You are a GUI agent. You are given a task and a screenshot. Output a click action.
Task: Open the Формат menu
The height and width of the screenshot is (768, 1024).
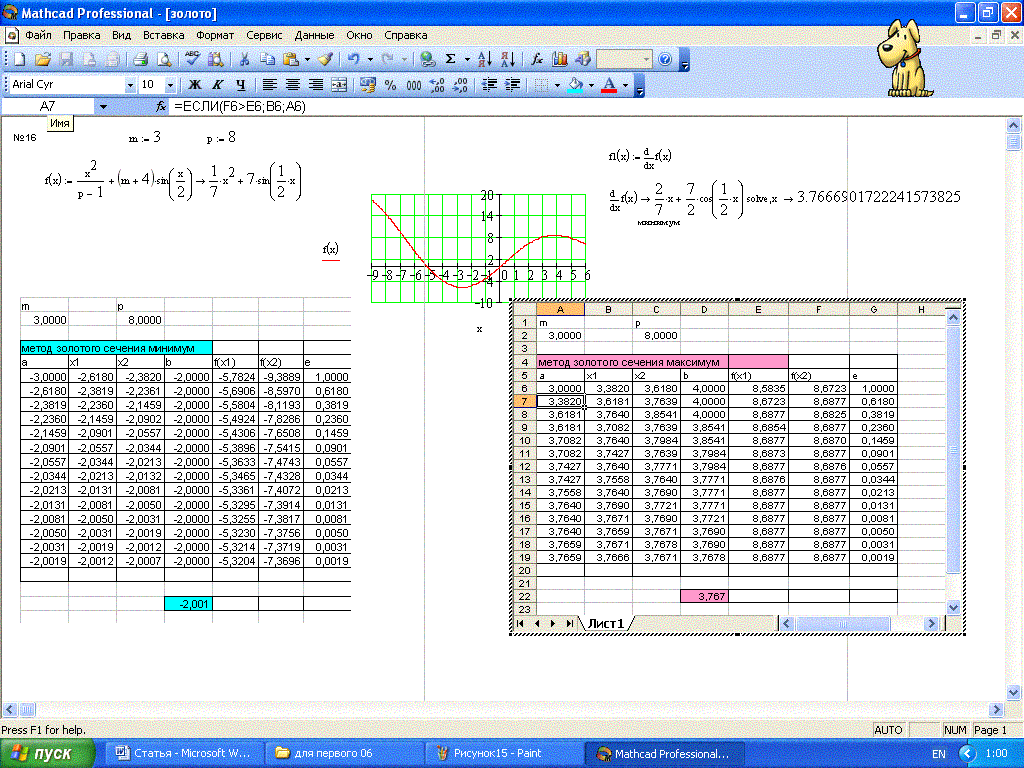[215, 35]
